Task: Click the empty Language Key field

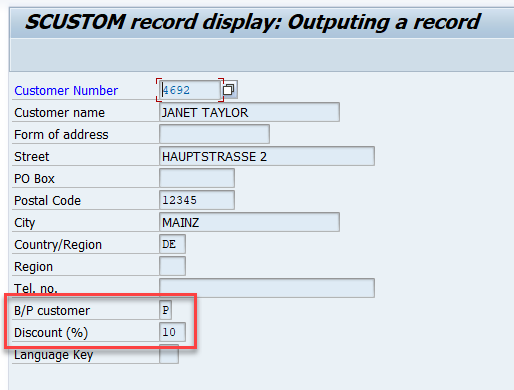Action: [x=169, y=354]
